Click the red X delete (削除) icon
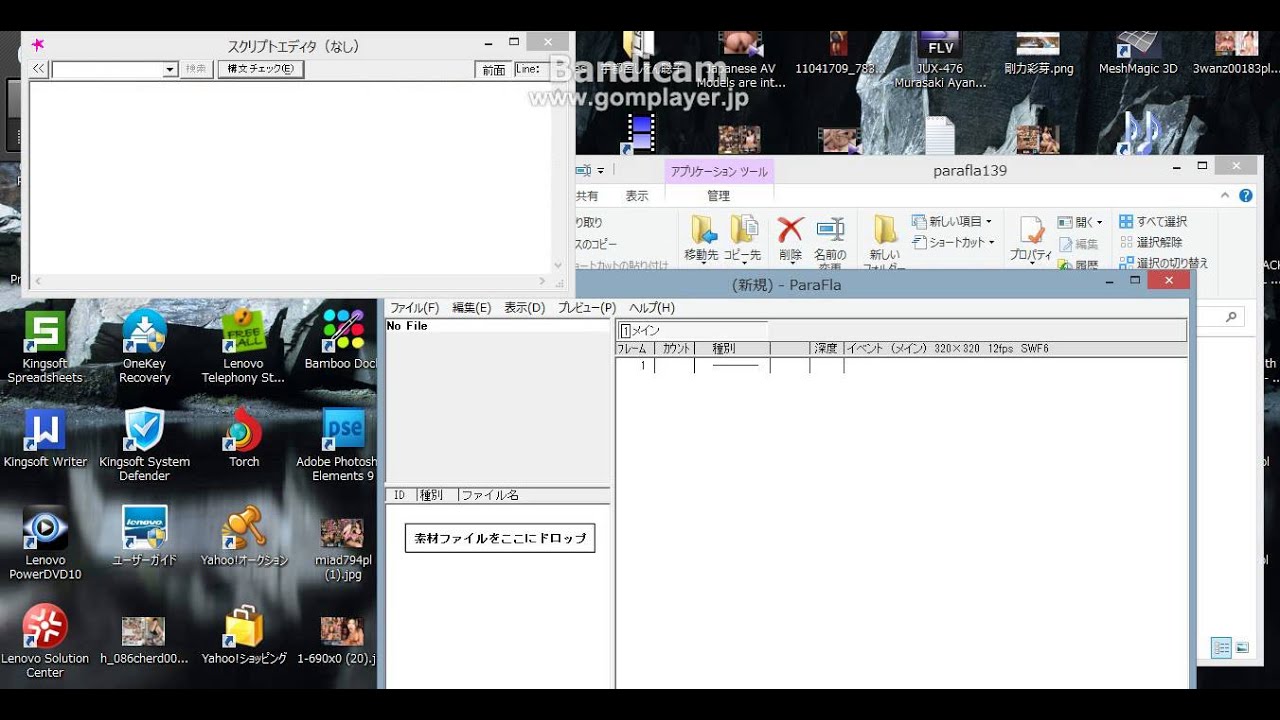 790,230
